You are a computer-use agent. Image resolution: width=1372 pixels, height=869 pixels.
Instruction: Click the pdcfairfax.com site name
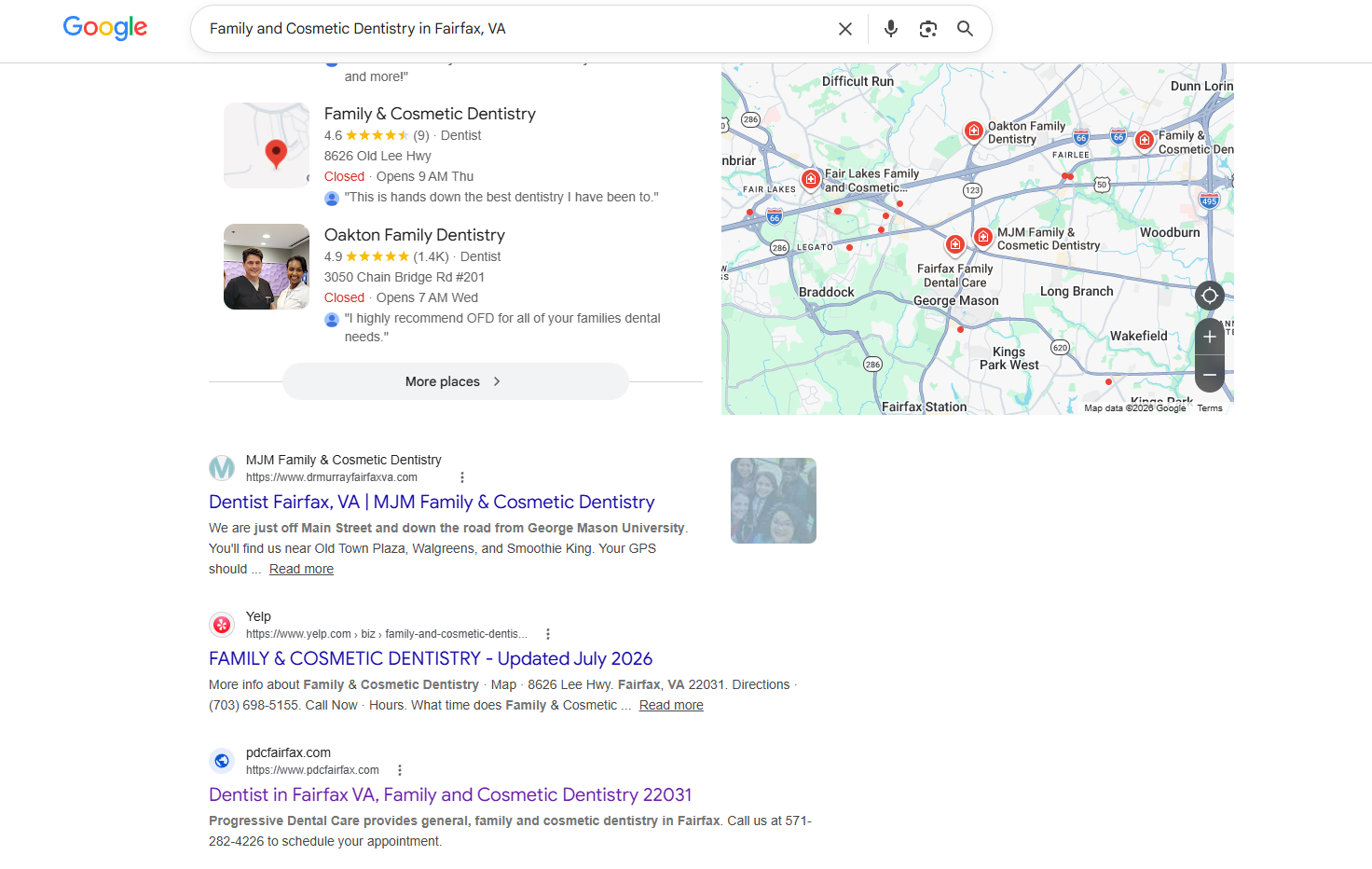[288, 752]
